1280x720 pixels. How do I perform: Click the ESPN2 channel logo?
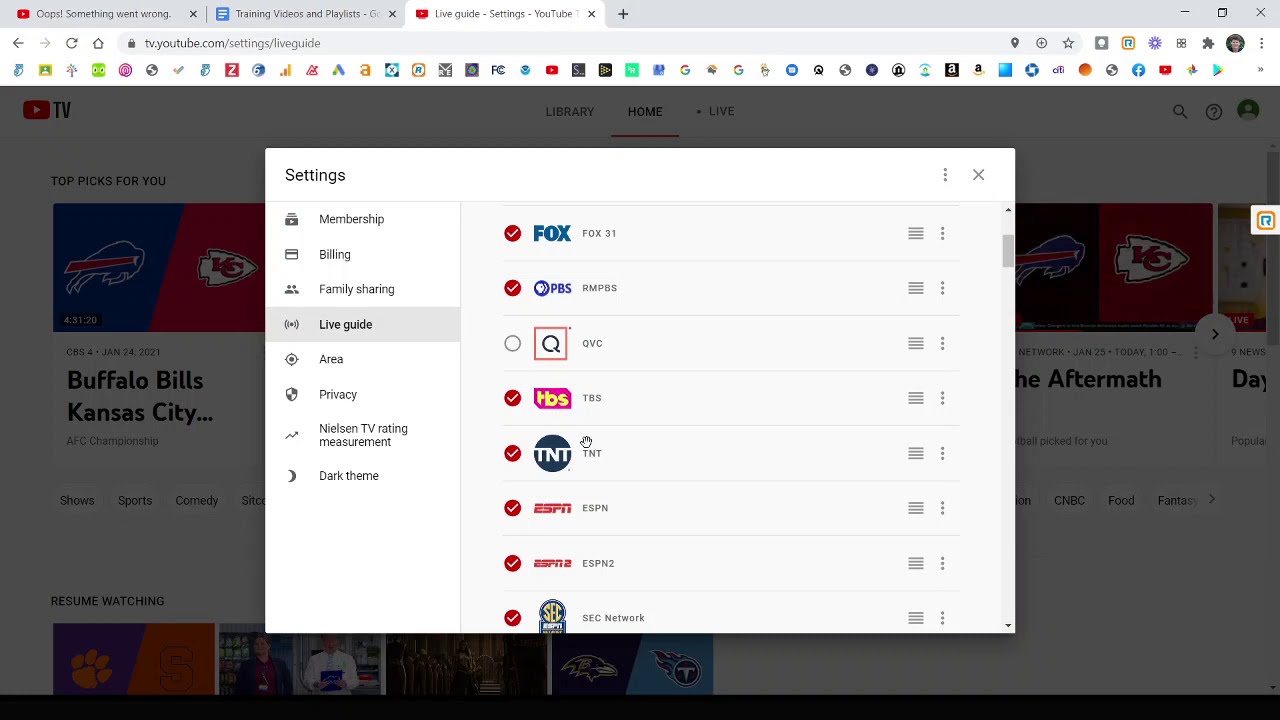tap(552, 563)
